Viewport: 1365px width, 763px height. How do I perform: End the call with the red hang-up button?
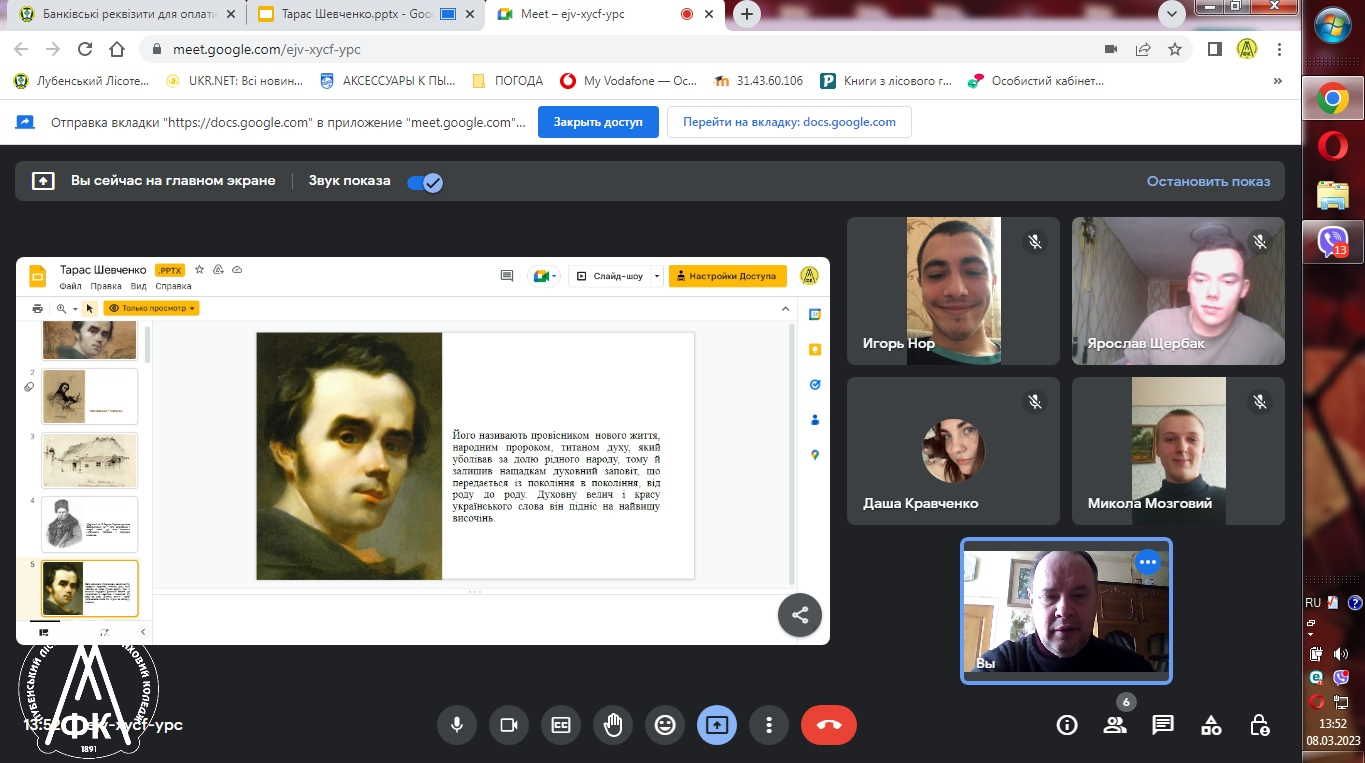click(829, 725)
